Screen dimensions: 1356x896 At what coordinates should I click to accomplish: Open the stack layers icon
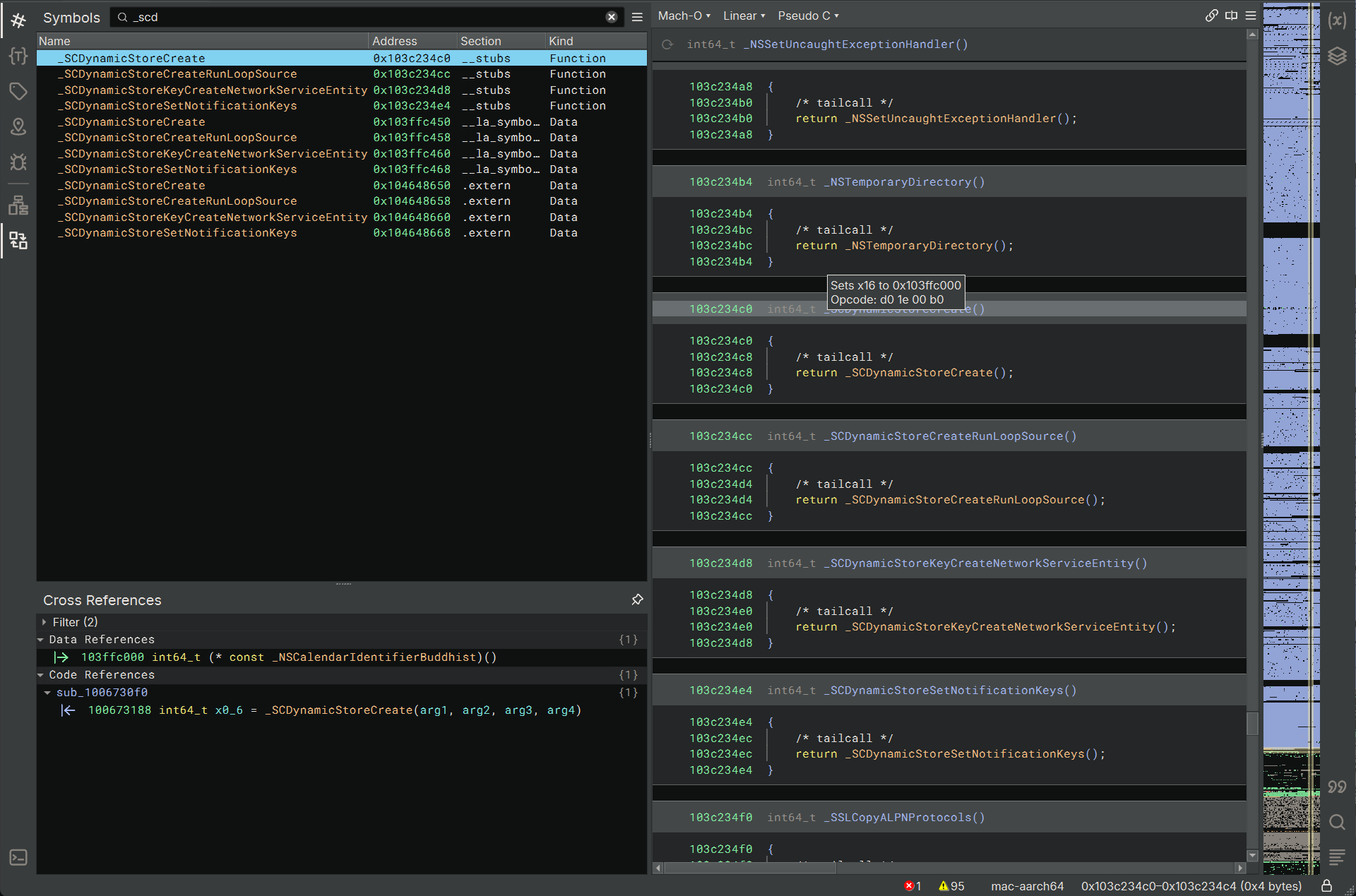1337,56
